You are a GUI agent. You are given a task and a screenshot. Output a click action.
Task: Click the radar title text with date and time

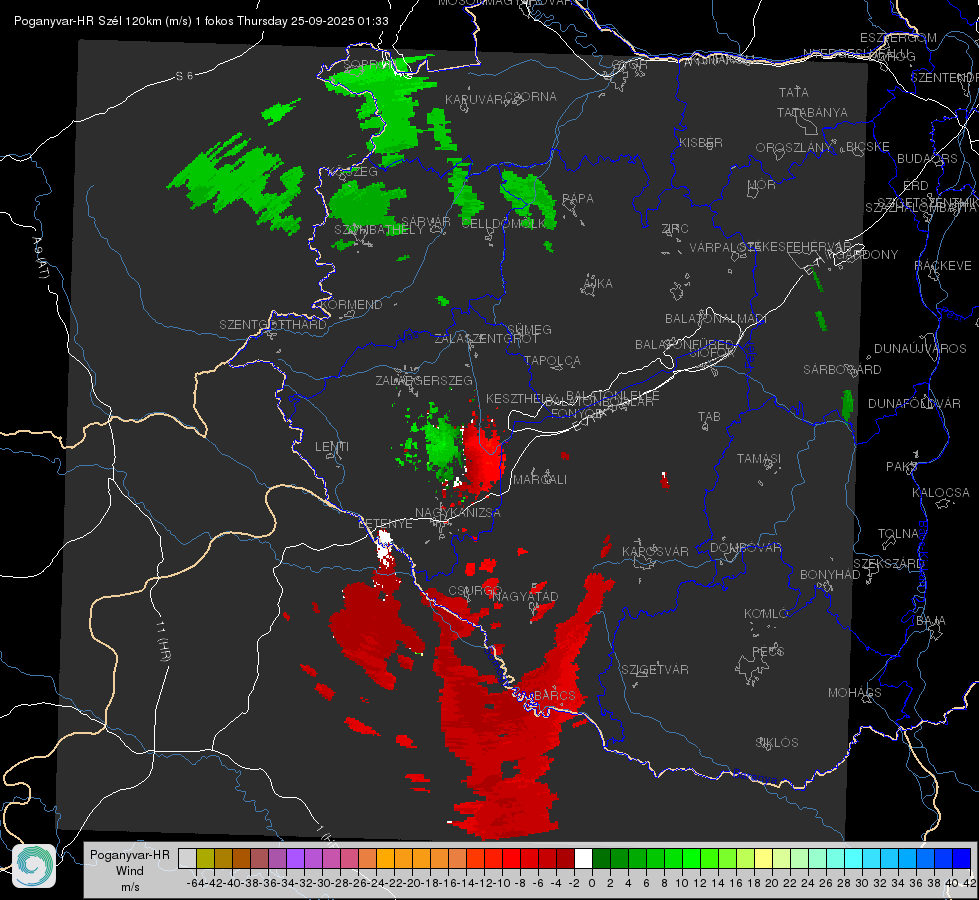click(x=201, y=21)
